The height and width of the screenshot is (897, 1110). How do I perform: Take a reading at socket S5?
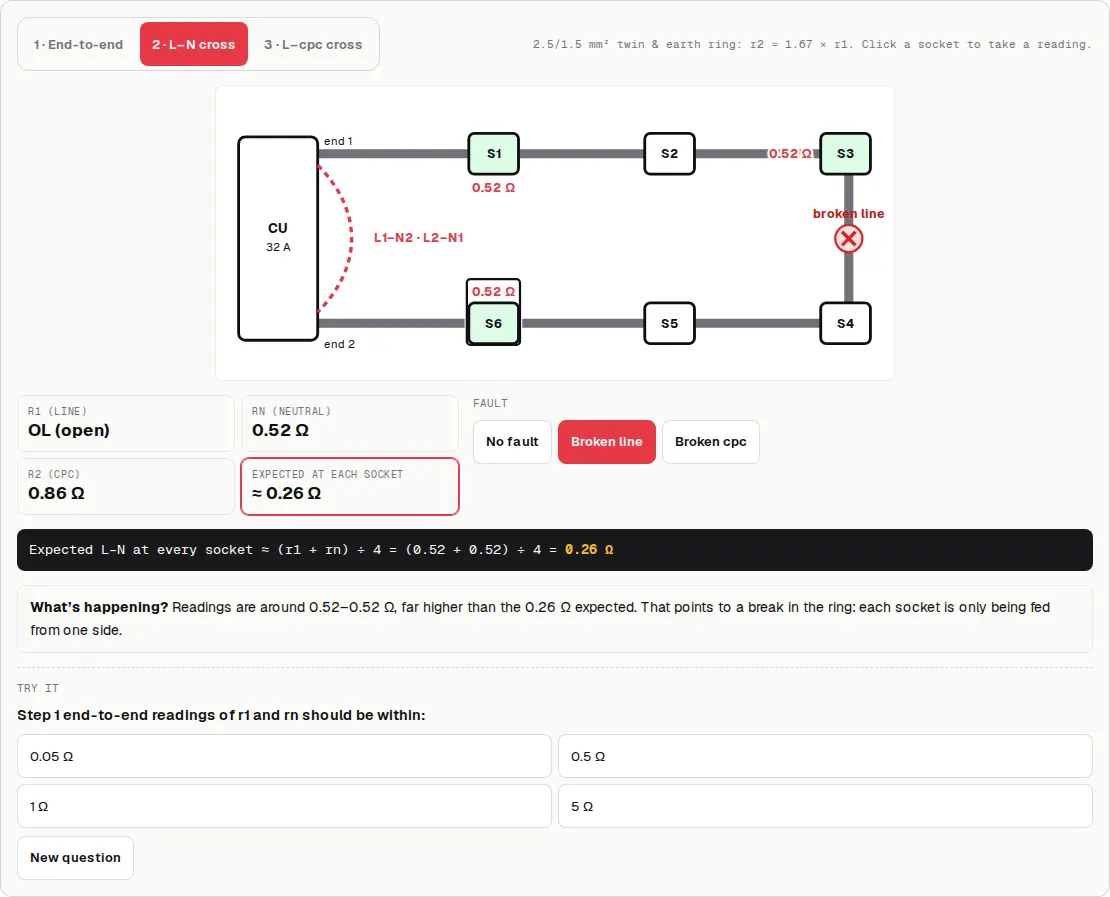[669, 324]
